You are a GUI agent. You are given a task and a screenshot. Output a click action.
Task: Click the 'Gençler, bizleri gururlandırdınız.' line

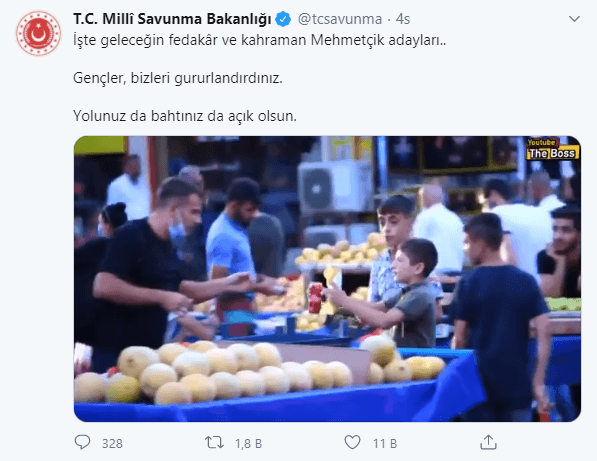click(x=177, y=78)
